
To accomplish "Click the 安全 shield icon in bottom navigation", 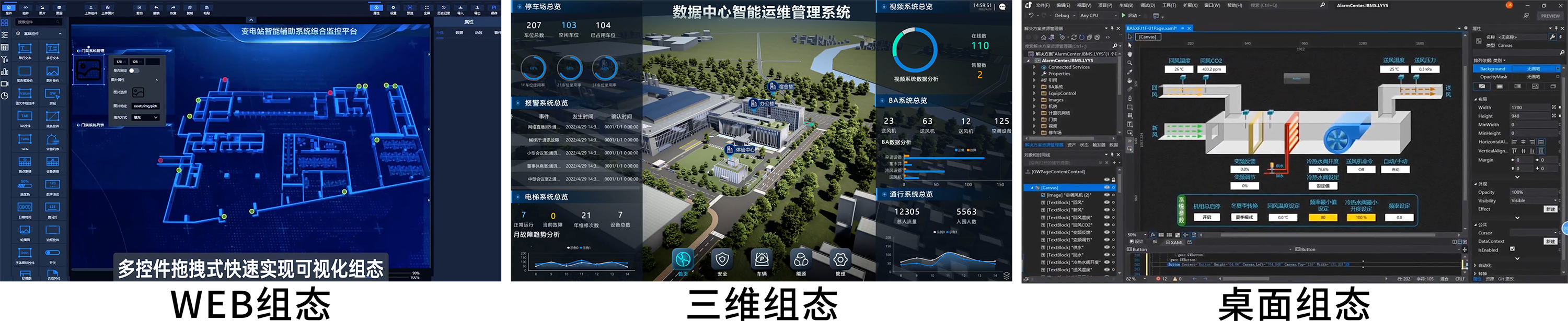I will [x=722, y=259].
